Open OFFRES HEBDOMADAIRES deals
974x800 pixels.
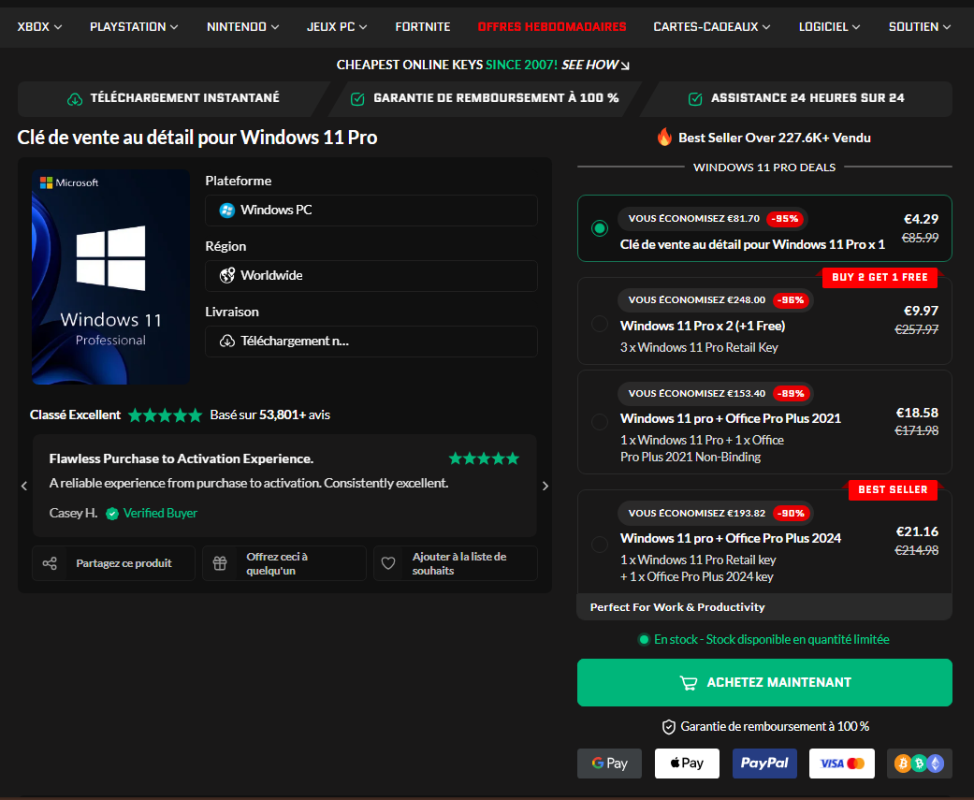[x=552, y=27]
